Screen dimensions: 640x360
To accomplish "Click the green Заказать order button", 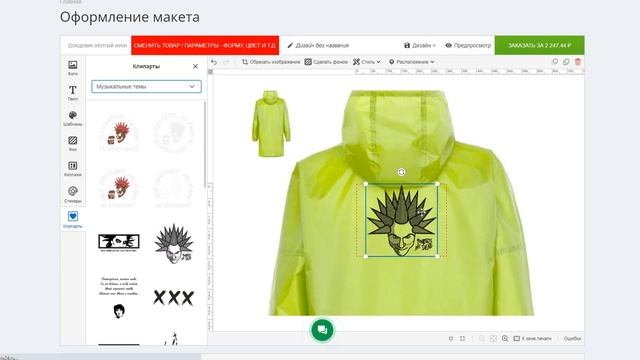I will click(540, 45).
